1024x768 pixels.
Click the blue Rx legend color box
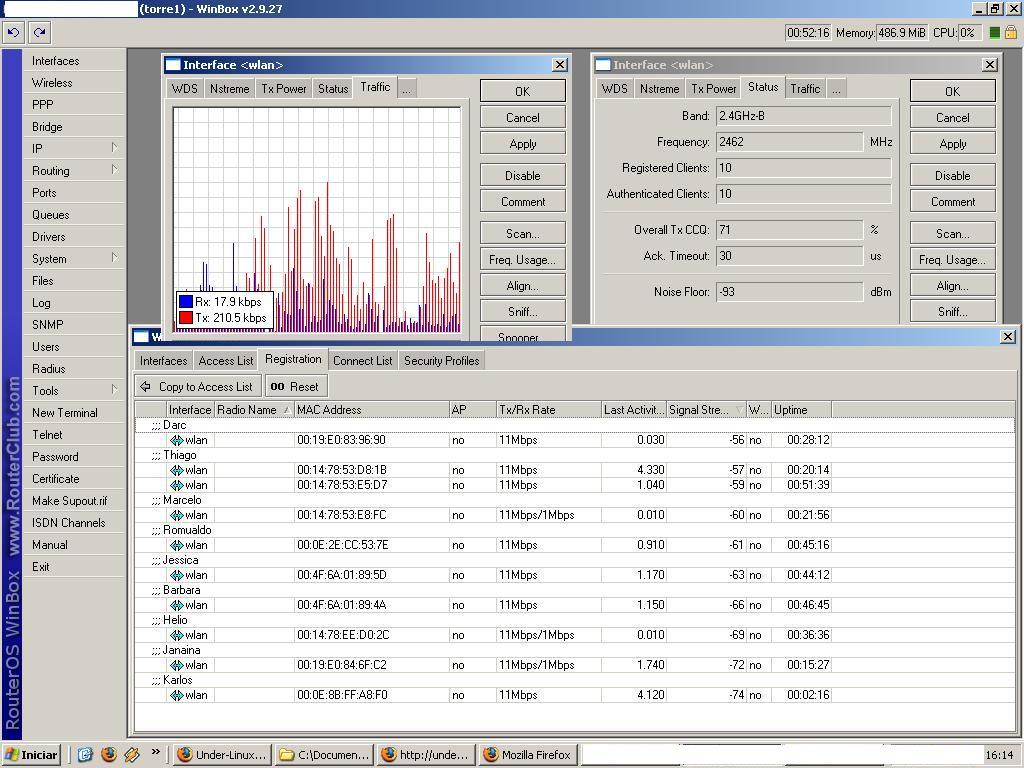185,302
